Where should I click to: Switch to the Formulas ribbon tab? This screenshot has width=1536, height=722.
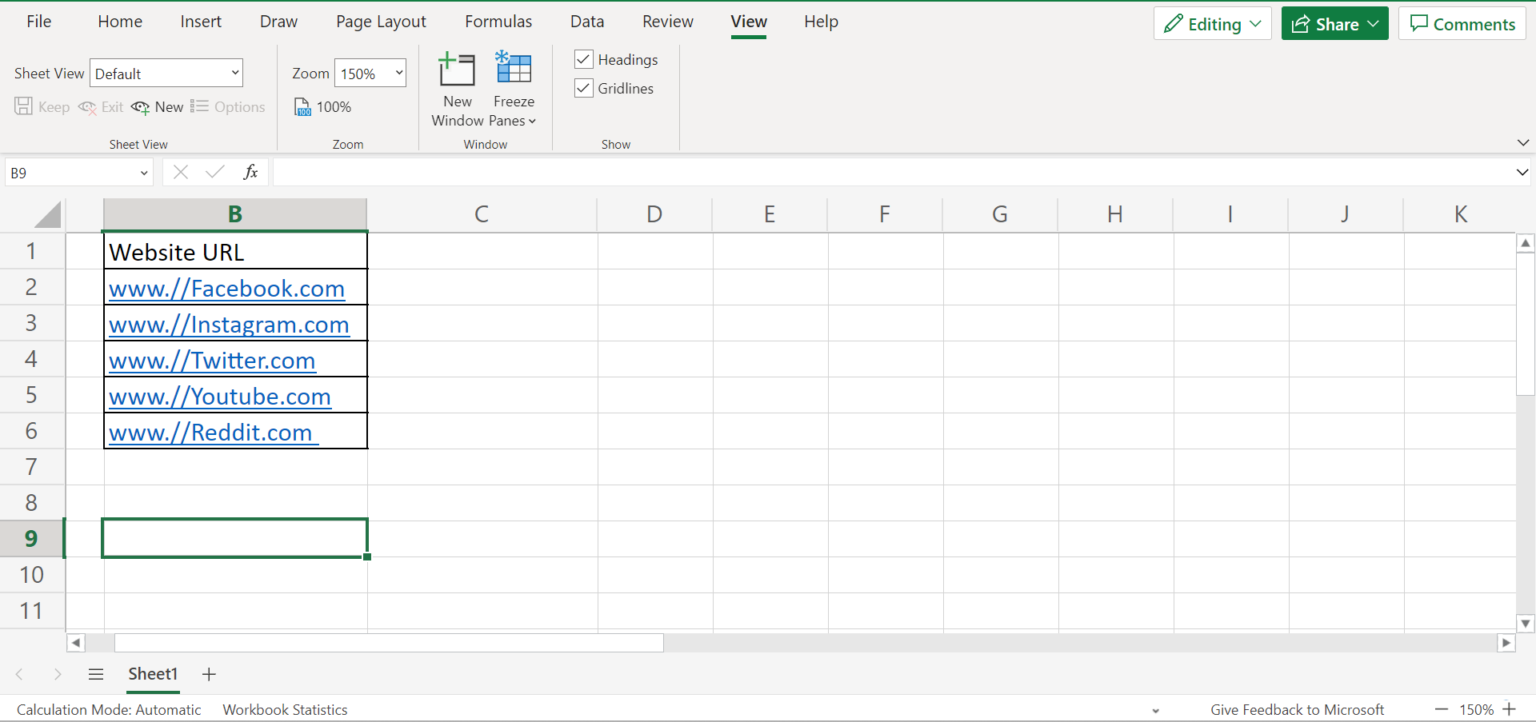[x=498, y=21]
